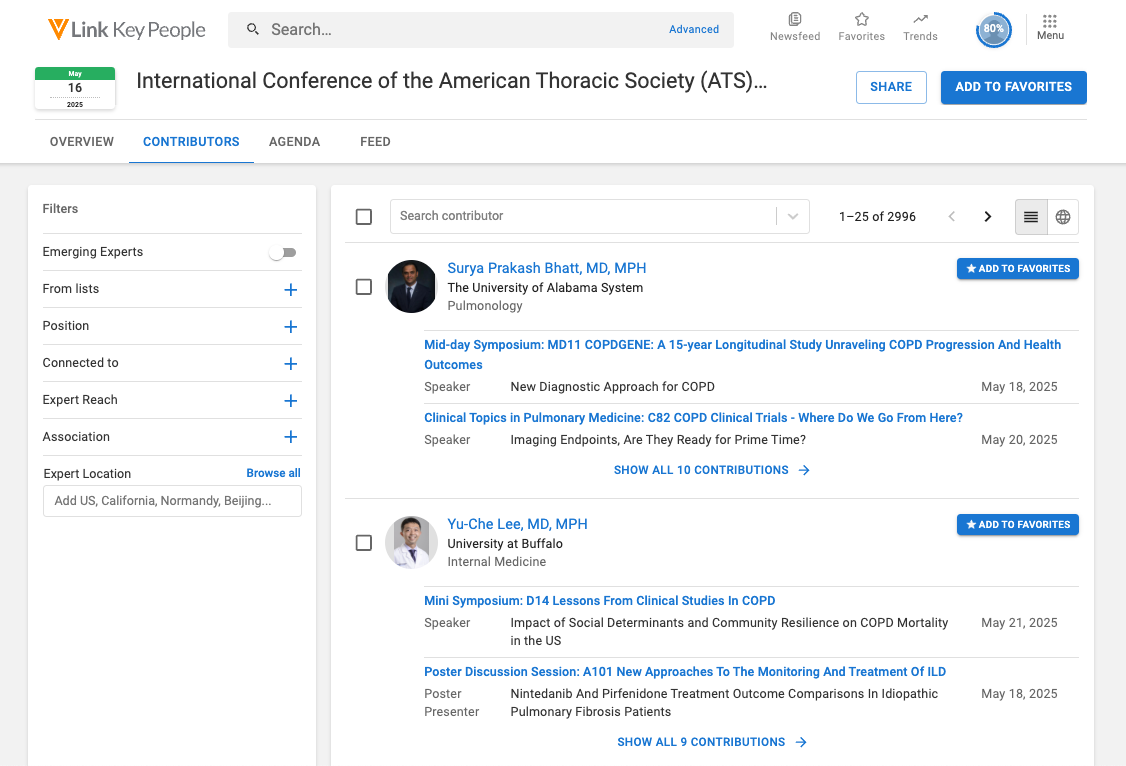The width and height of the screenshot is (1126, 766).
Task: Click the Favorites star icon in header
Action: pyautogui.click(x=861, y=21)
